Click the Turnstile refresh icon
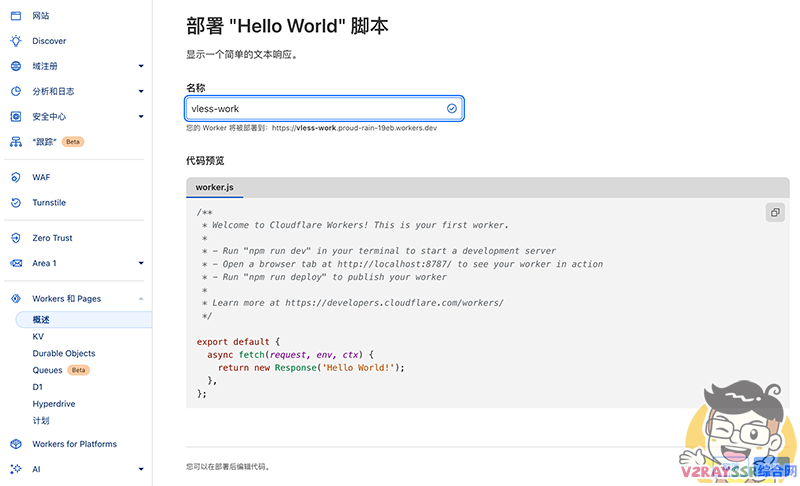Viewport: 800px width, 486px height. 15,202
